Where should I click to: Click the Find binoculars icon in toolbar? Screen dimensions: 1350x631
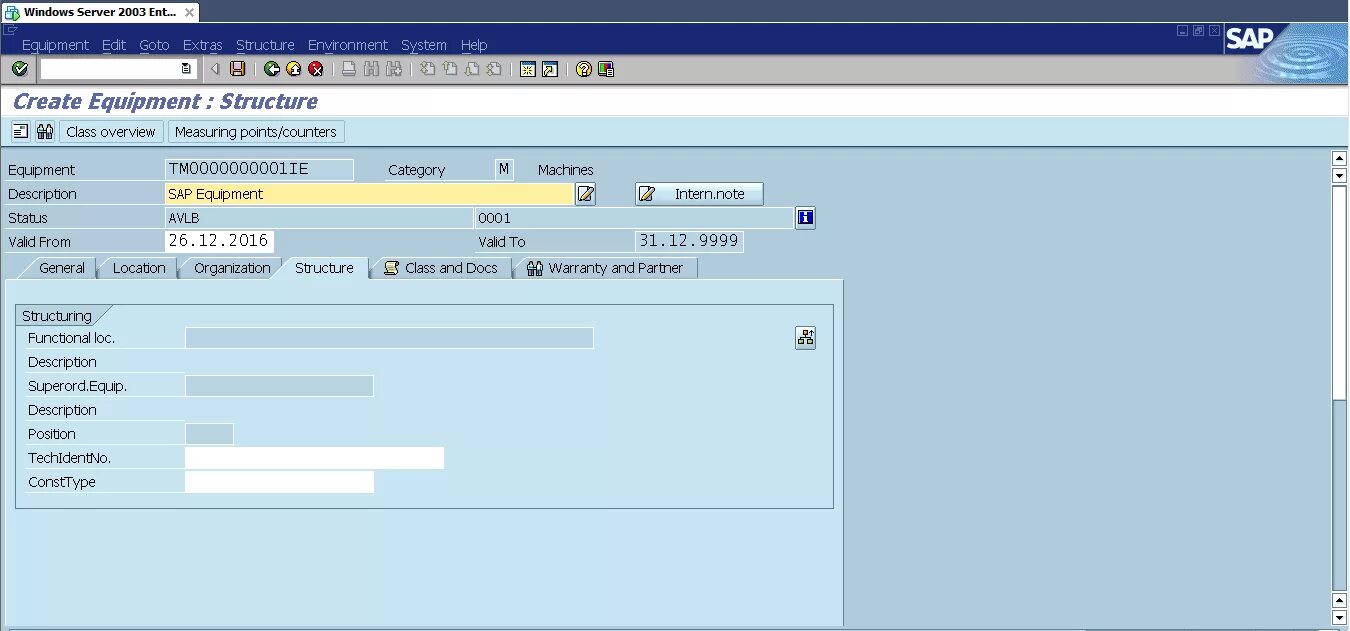click(x=372, y=69)
